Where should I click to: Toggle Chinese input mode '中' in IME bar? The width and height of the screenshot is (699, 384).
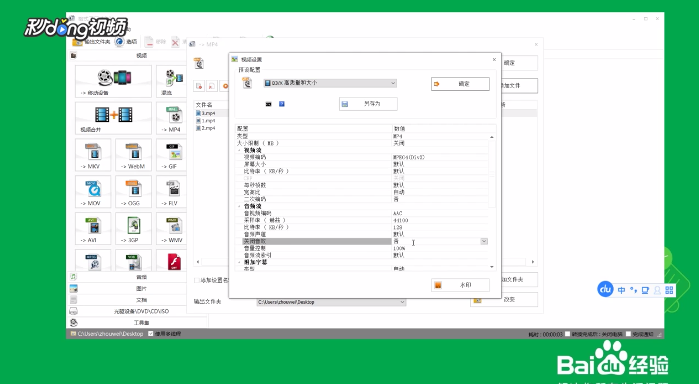click(621, 290)
